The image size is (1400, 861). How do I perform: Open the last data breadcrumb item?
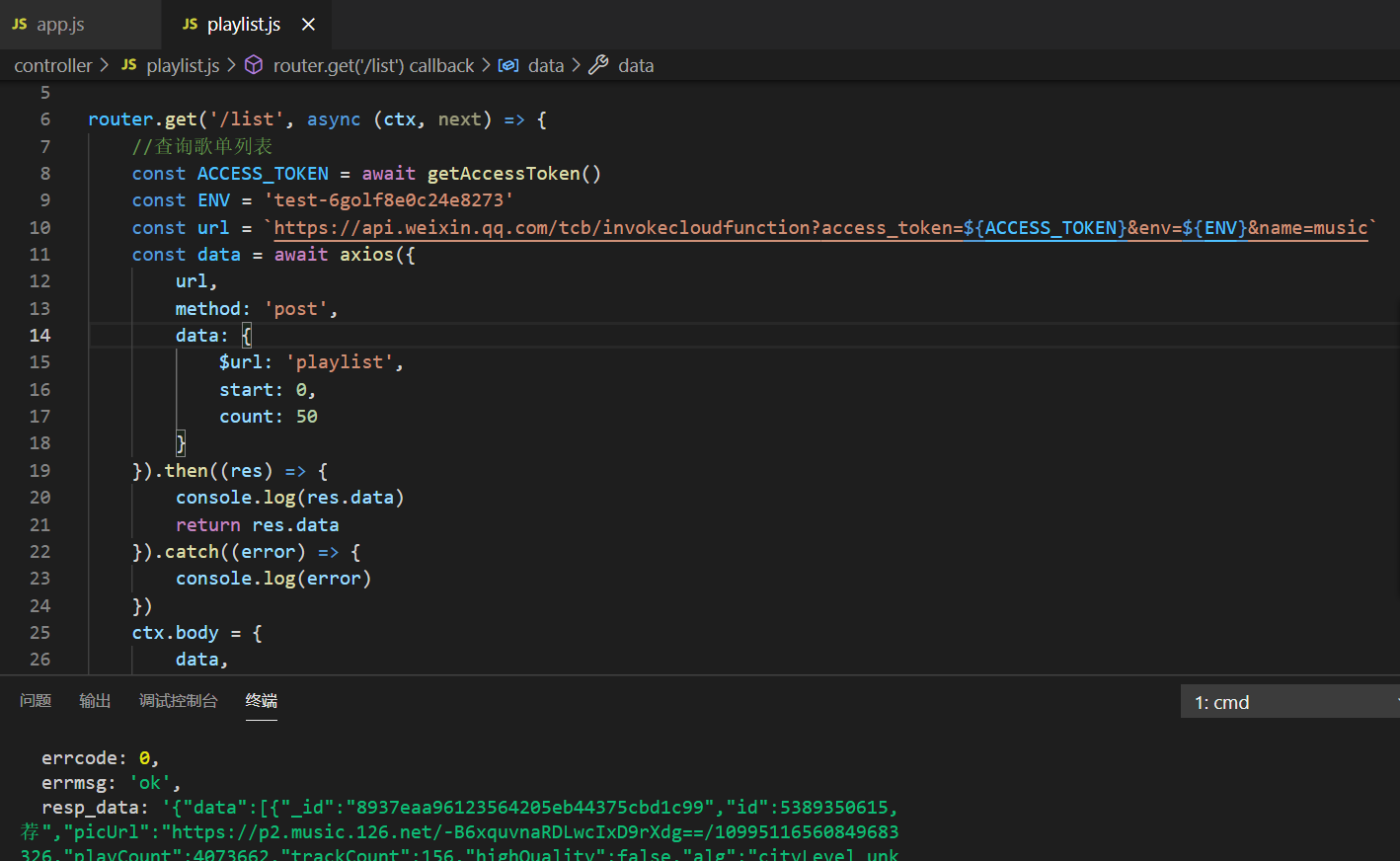636,65
